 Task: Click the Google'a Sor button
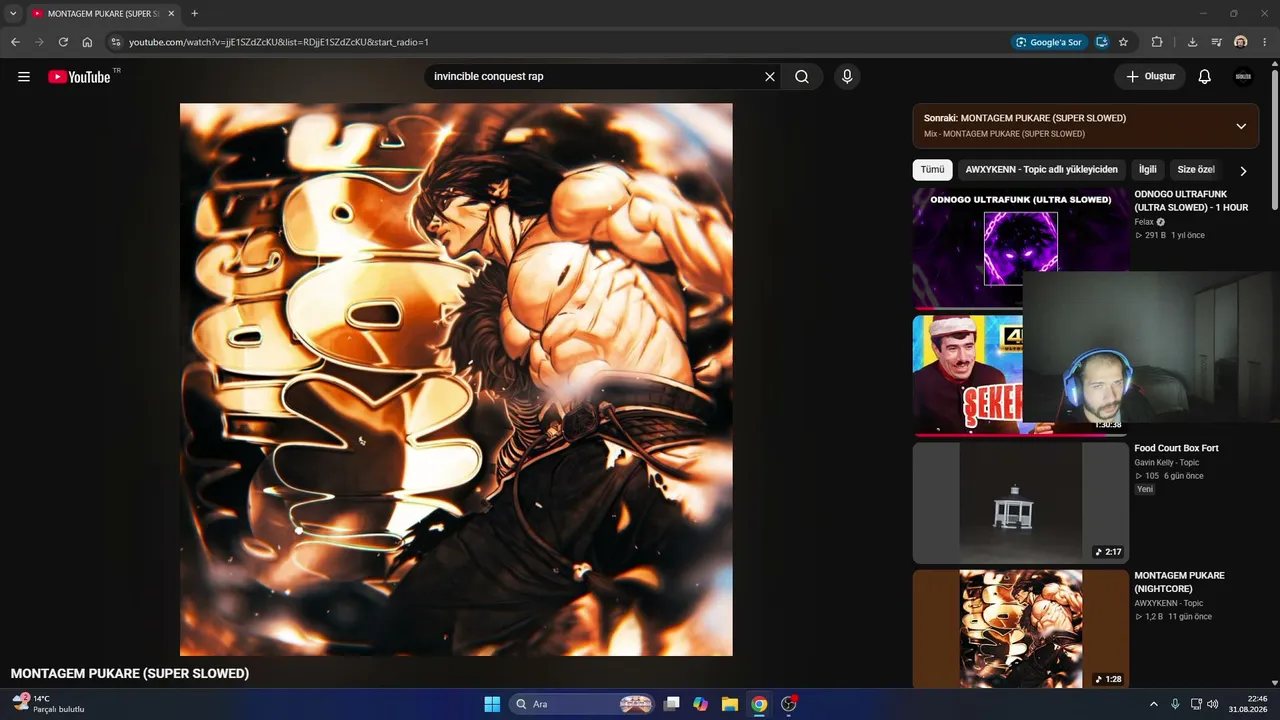[1048, 42]
